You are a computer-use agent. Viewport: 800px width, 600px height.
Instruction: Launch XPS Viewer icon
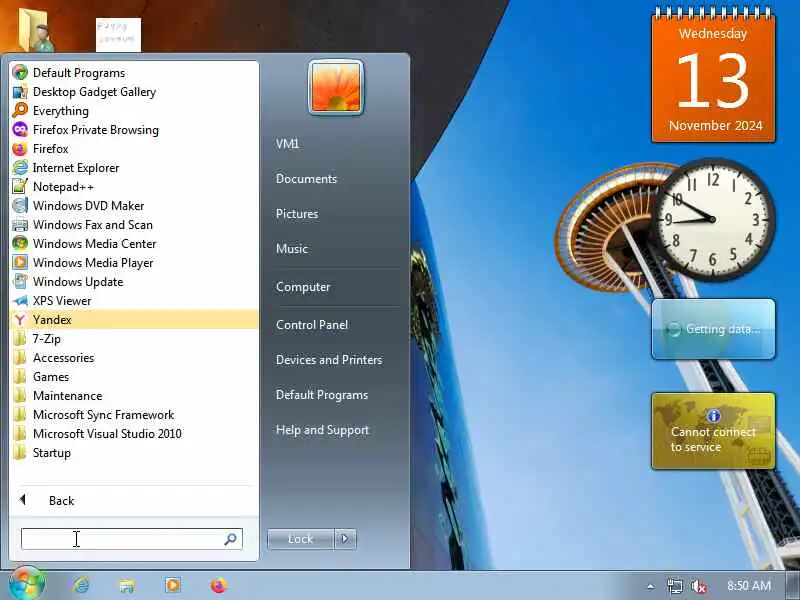[20, 301]
